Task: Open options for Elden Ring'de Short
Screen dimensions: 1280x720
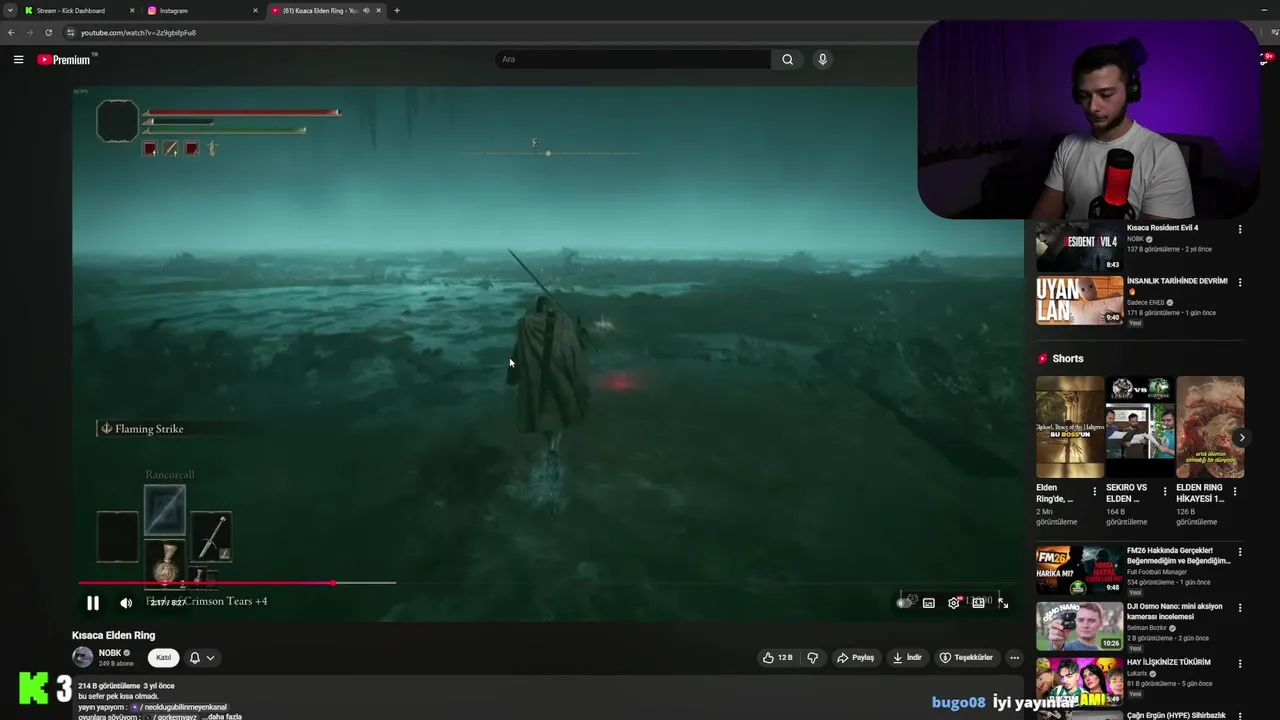Action: coord(1095,491)
